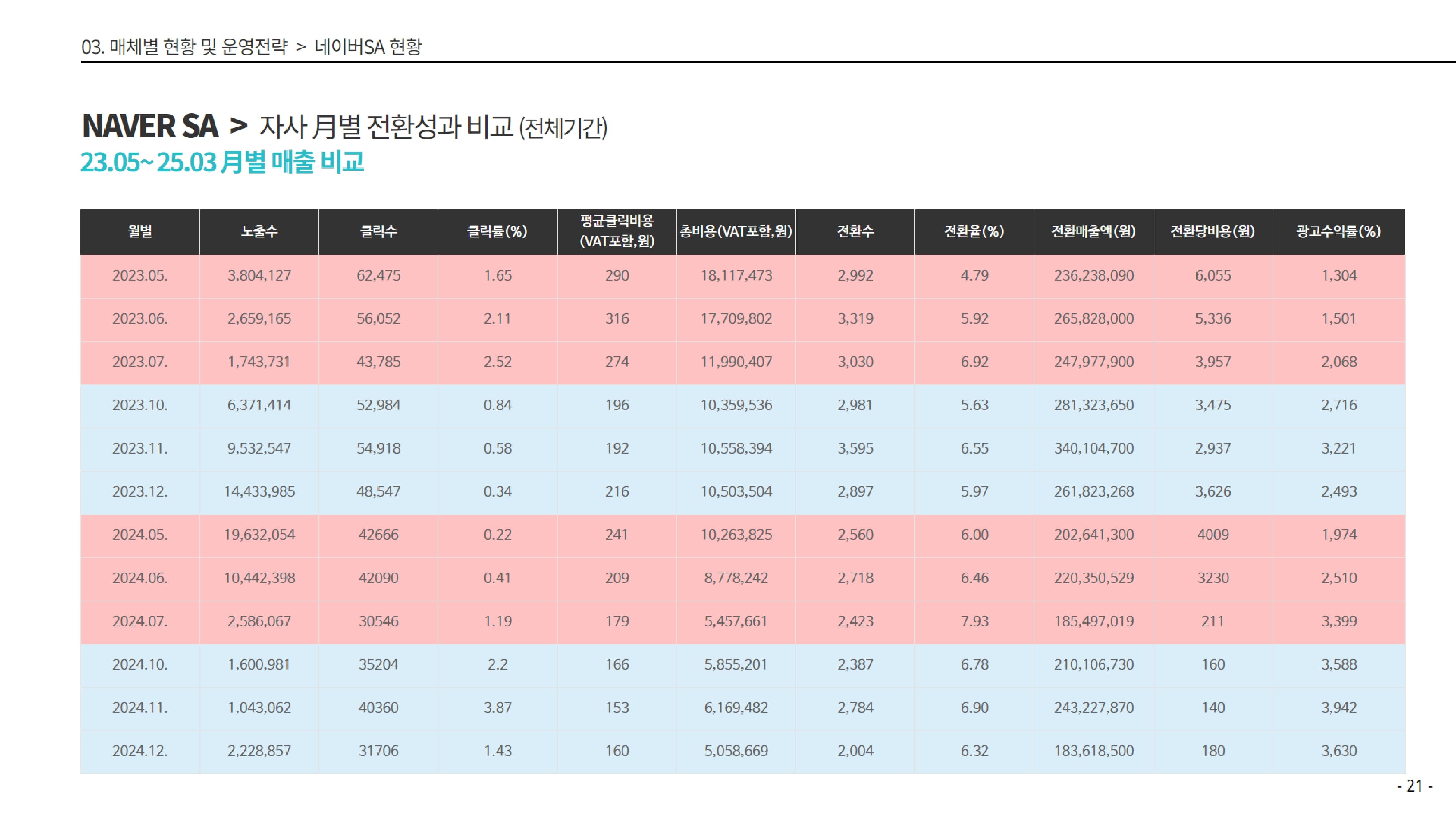Select the '클릭수' column header
This screenshot has height=819, width=1456.
379,232
